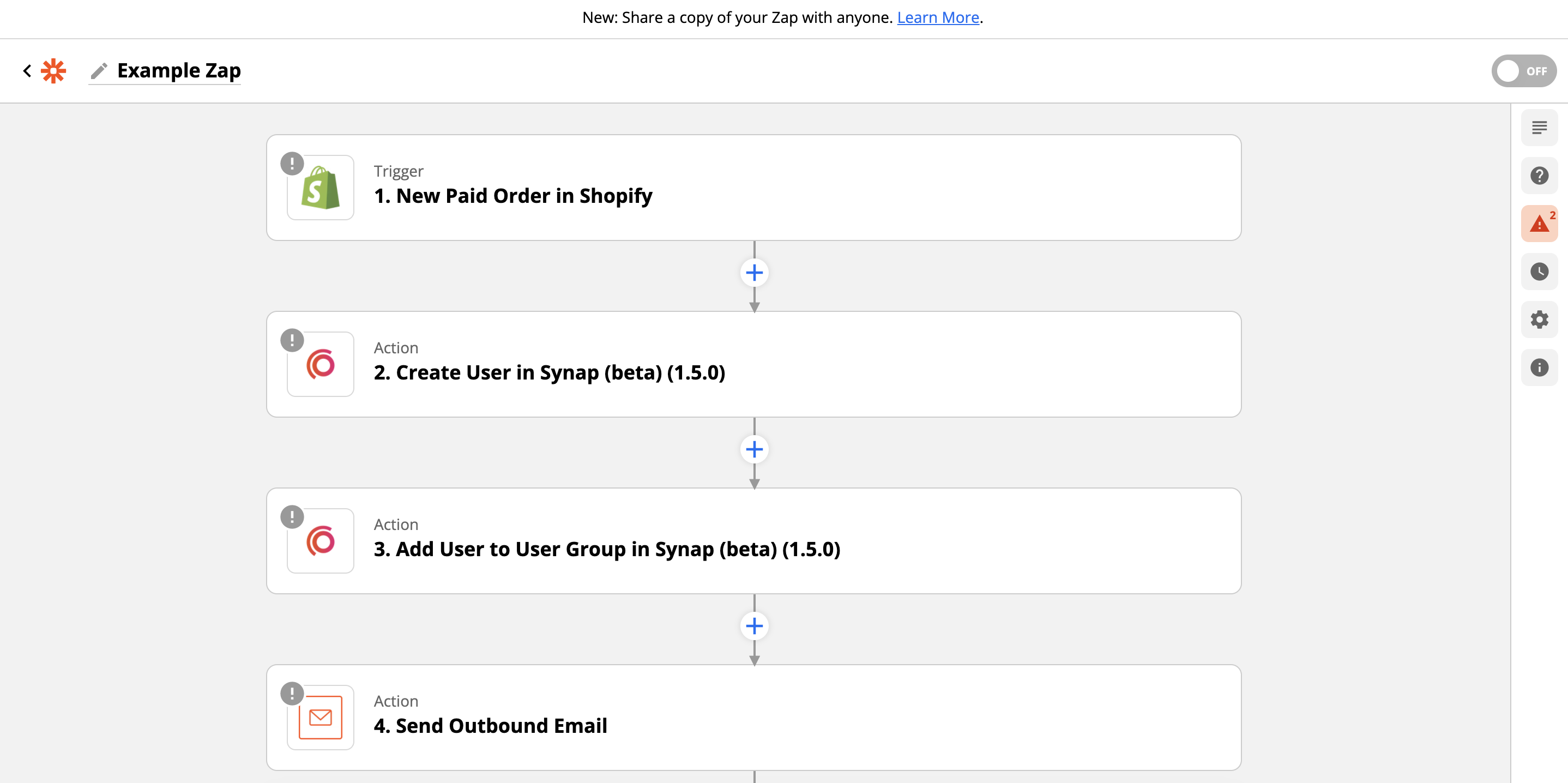Add a step after Create User action
1568x783 pixels.
click(x=754, y=449)
